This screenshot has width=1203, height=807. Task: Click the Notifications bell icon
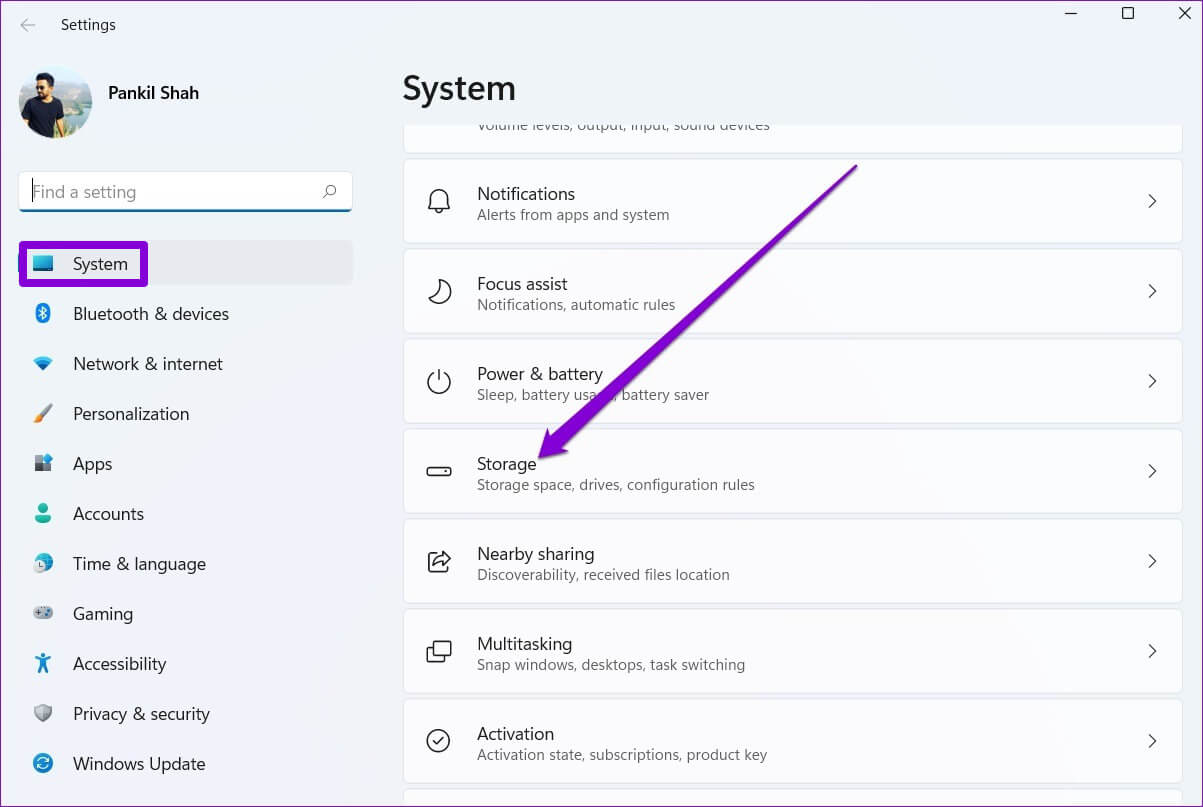[x=439, y=202]
